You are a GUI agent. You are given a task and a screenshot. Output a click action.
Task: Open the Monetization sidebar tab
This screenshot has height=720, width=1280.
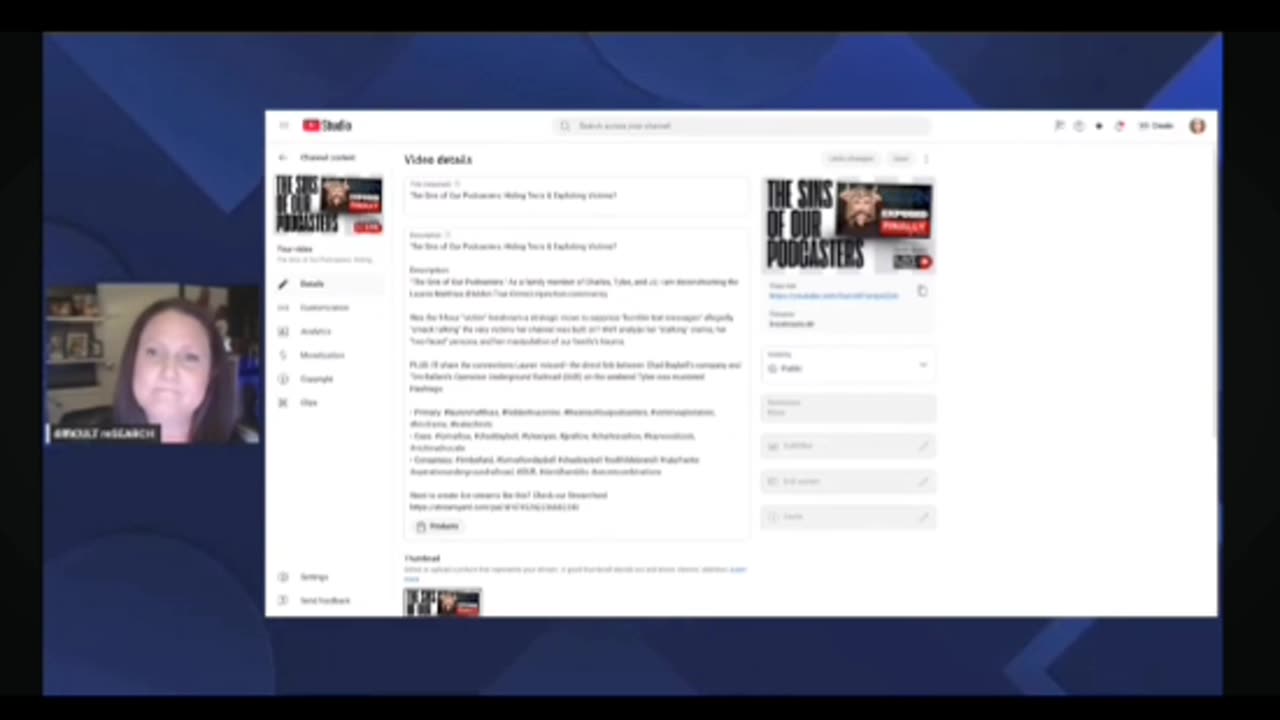click(326, 355)
